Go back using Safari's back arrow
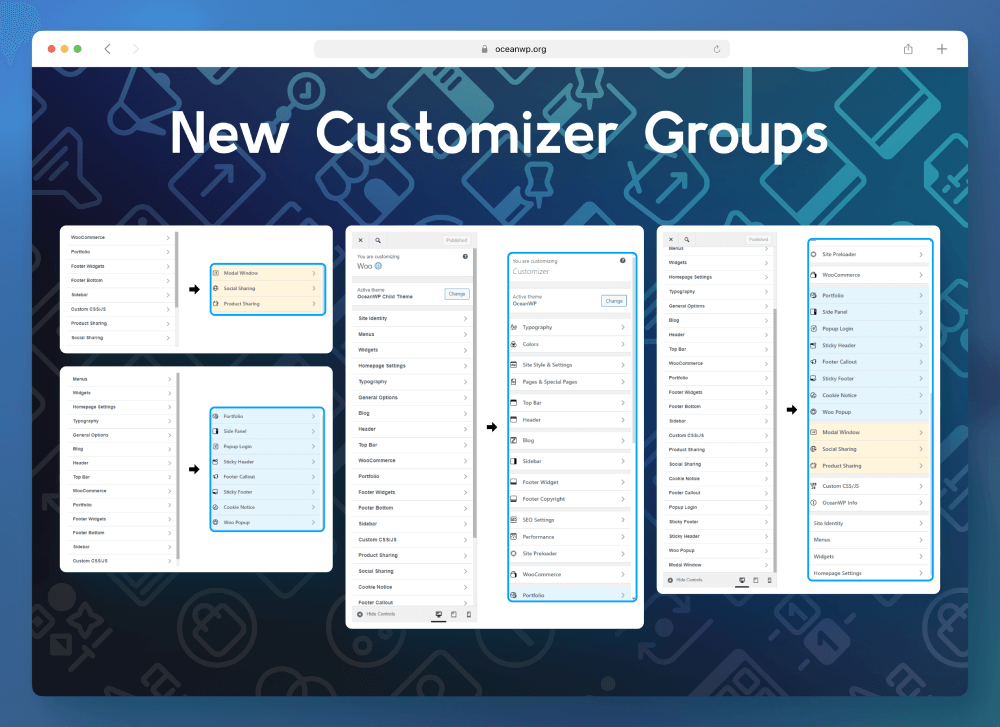This screenshot has width=1000, height=727. pyautogui.click(x=108, y=49)
